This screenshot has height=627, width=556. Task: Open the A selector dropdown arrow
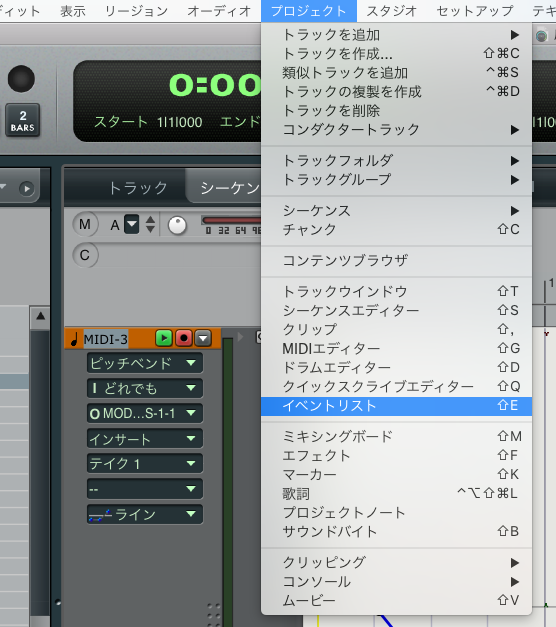(x=132, y=224)
